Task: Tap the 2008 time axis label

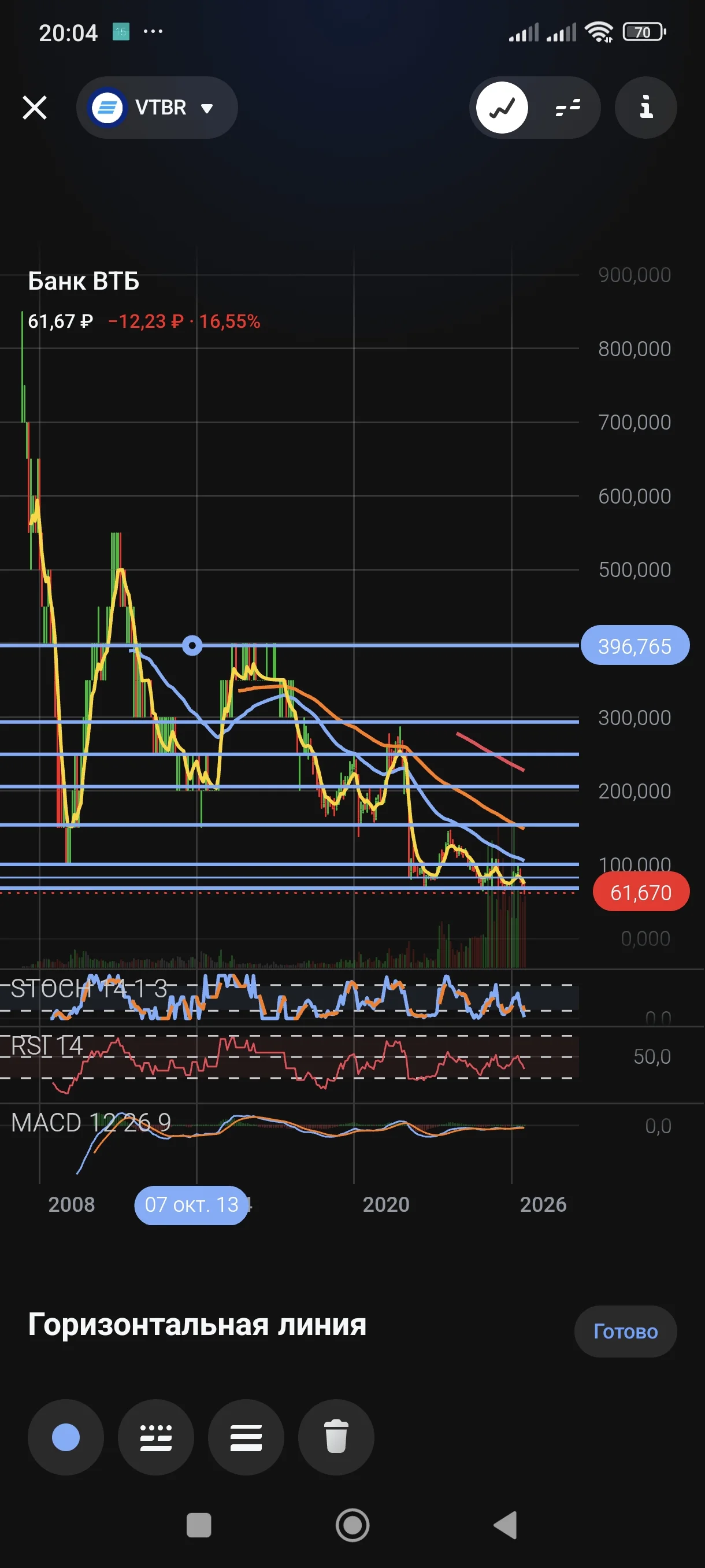Action: (72, 1204)
